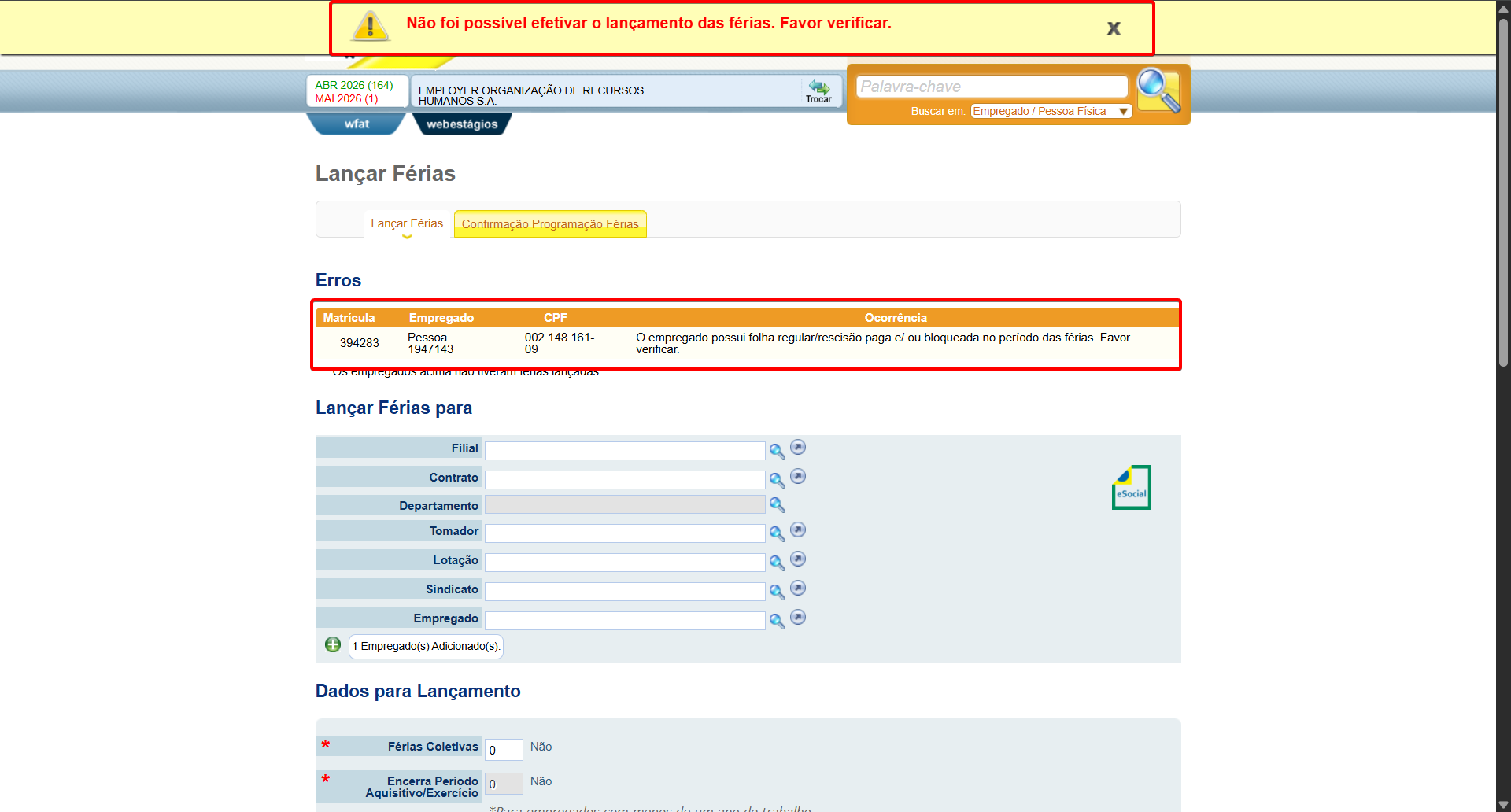The height and width of the screenshot is (812, 1511).
Task: Click the green add employee plus icon
Action: [x=333, y=644]
